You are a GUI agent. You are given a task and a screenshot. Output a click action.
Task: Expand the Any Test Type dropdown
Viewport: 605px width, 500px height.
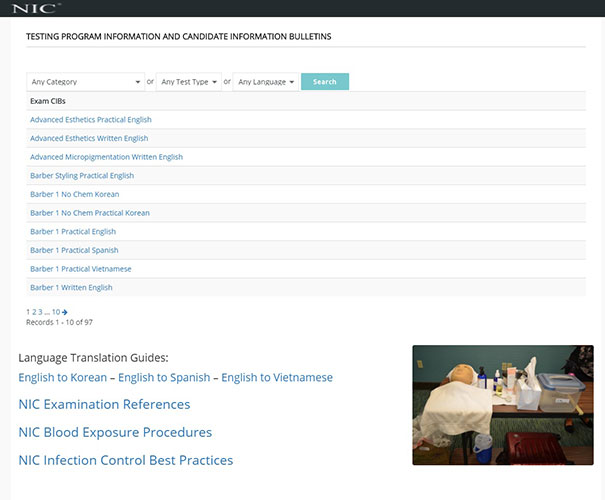pyautogui.click(x=189, y=82)
